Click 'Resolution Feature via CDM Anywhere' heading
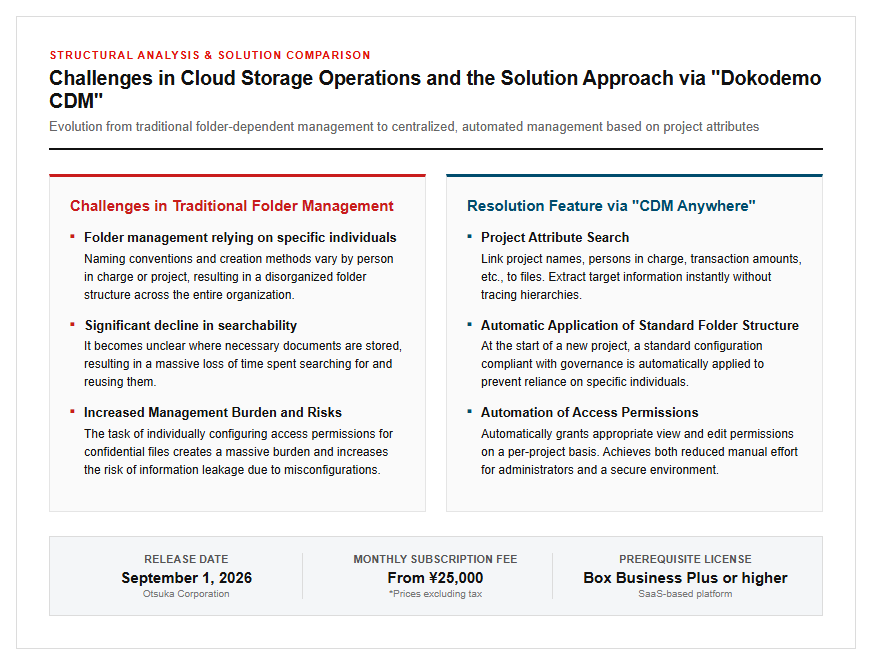Image resolution: width=872 pixels, height=665 pixels. pos(611,206)
